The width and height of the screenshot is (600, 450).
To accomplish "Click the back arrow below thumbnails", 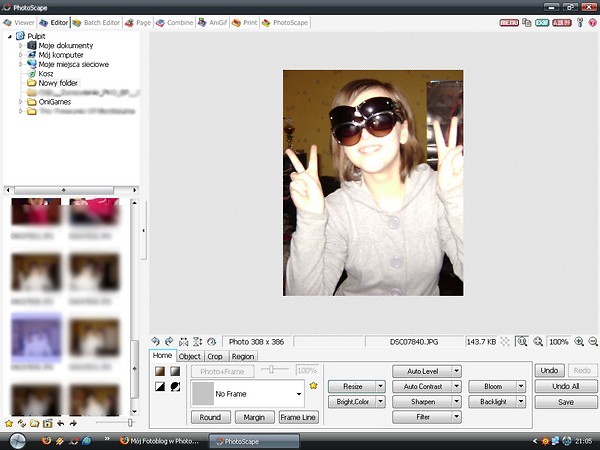I will (x=60, y=423).
